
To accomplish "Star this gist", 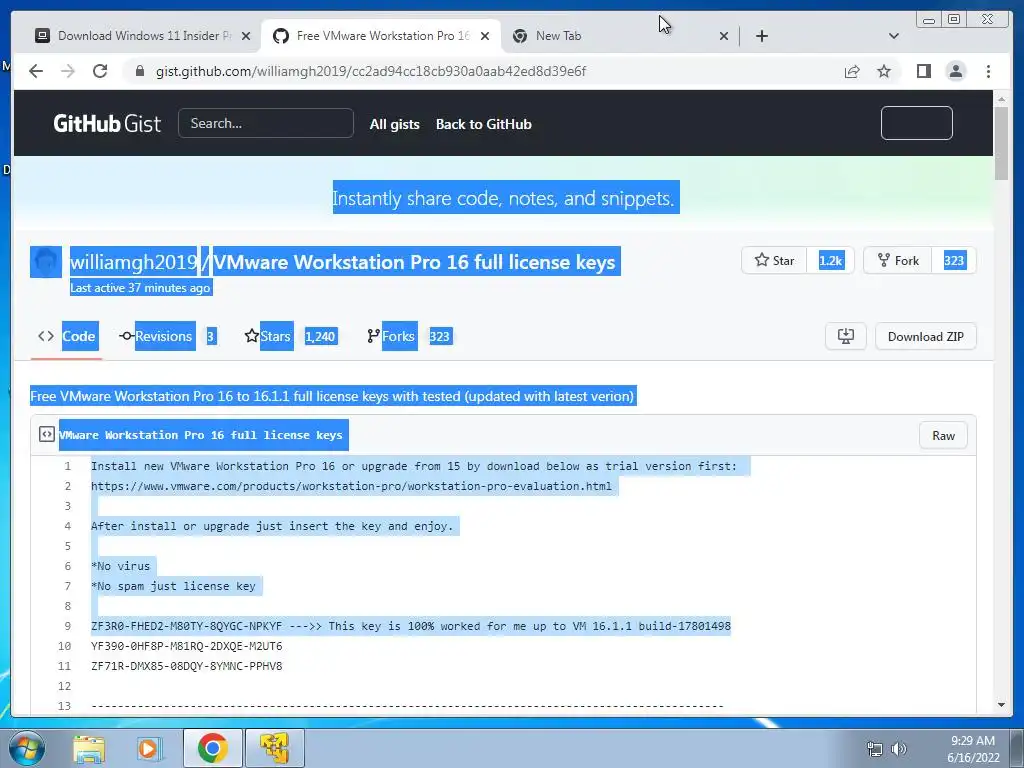I will (774, 261).
